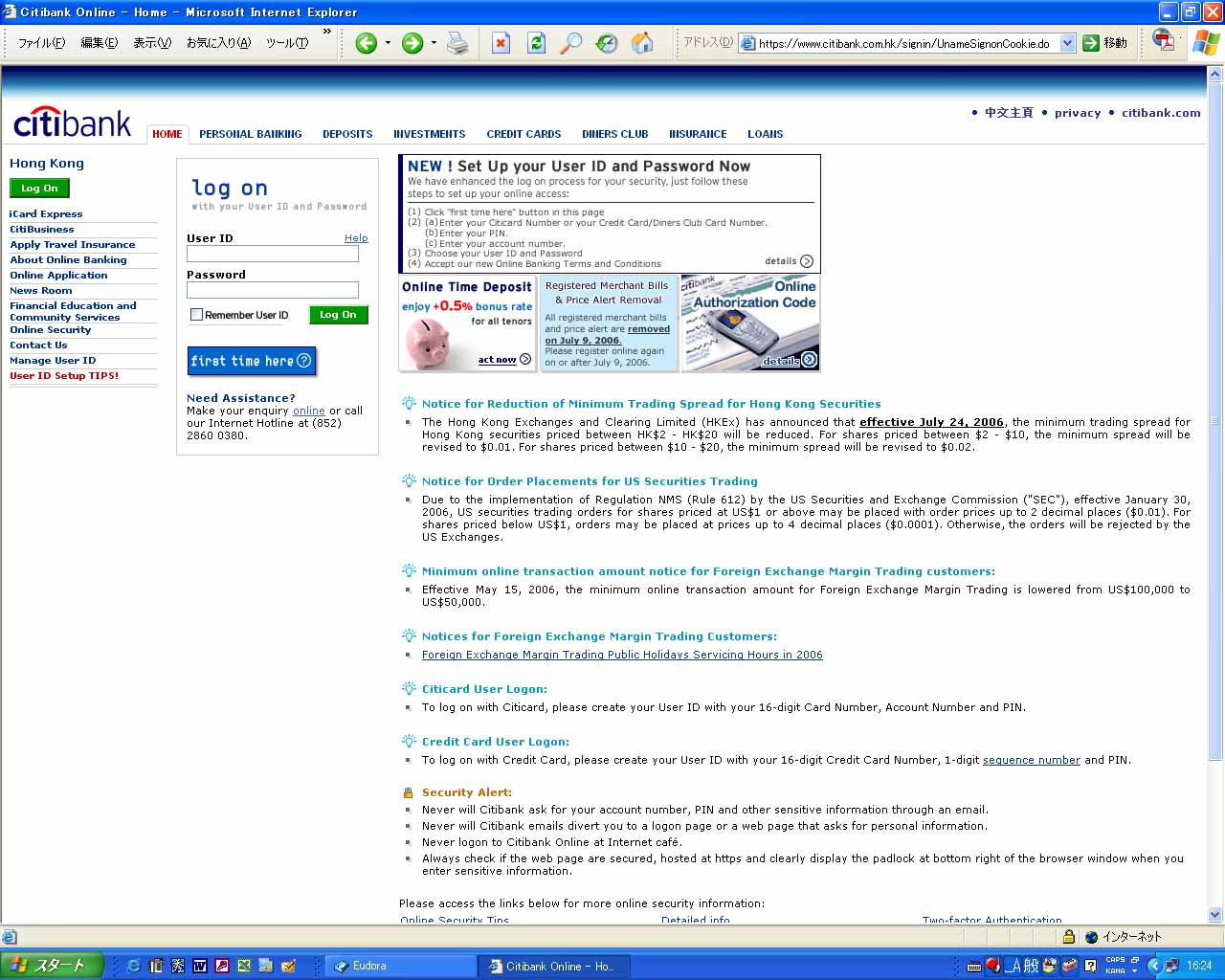Click the Stop loading icon
The image size is (1225, 980).
[x=501, y=43]
